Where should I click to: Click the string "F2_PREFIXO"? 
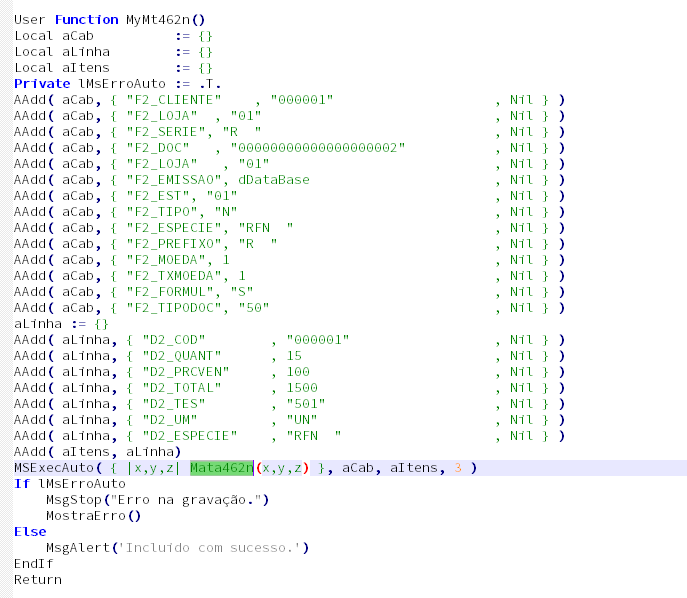click(x=174, y=244)
